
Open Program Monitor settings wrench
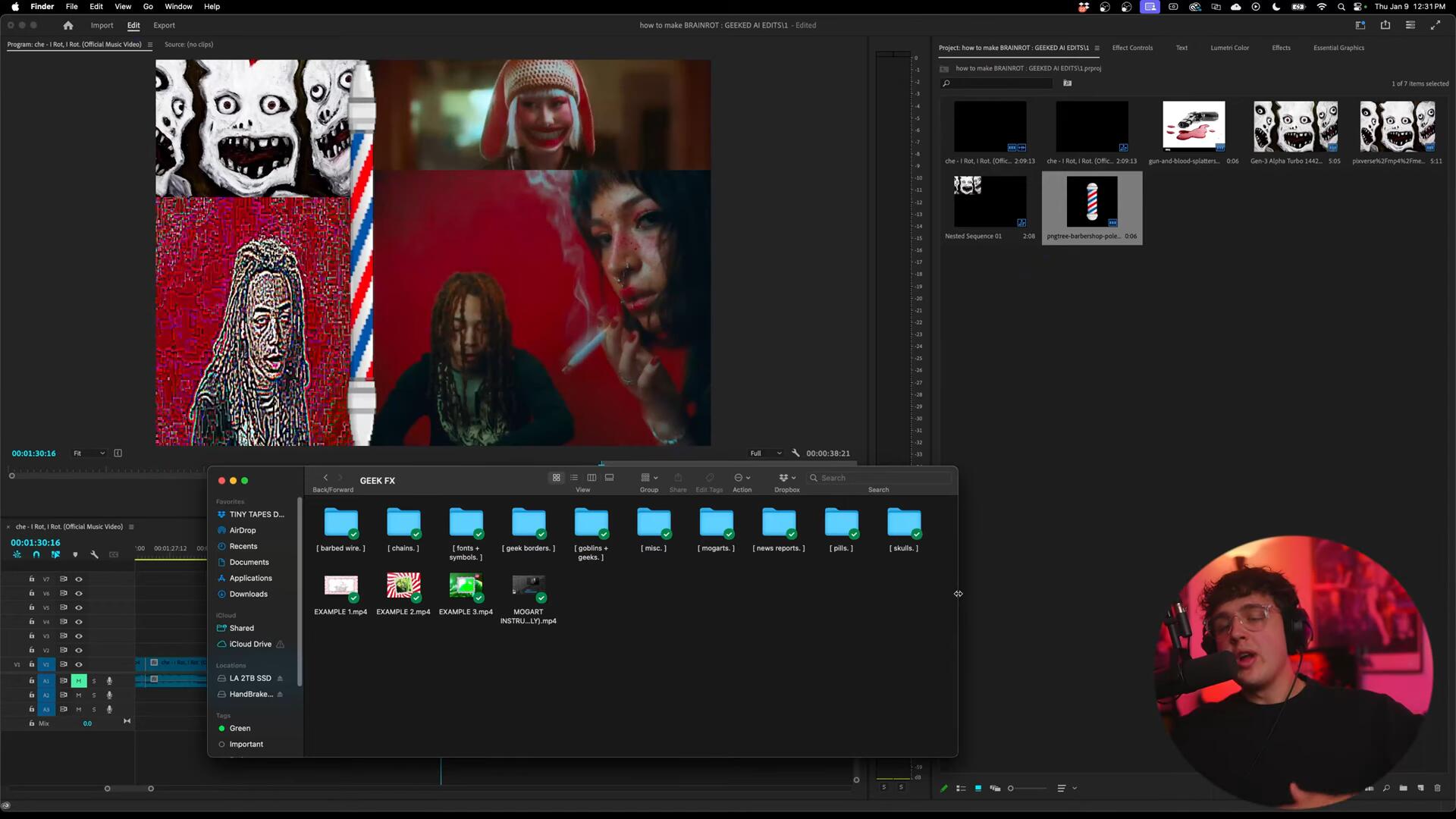[x=795, y=453]
